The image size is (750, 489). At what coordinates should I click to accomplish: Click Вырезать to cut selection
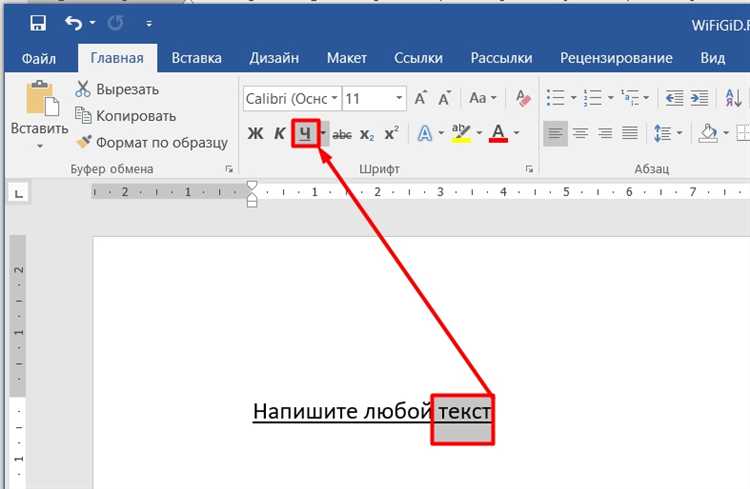[117, 89]
